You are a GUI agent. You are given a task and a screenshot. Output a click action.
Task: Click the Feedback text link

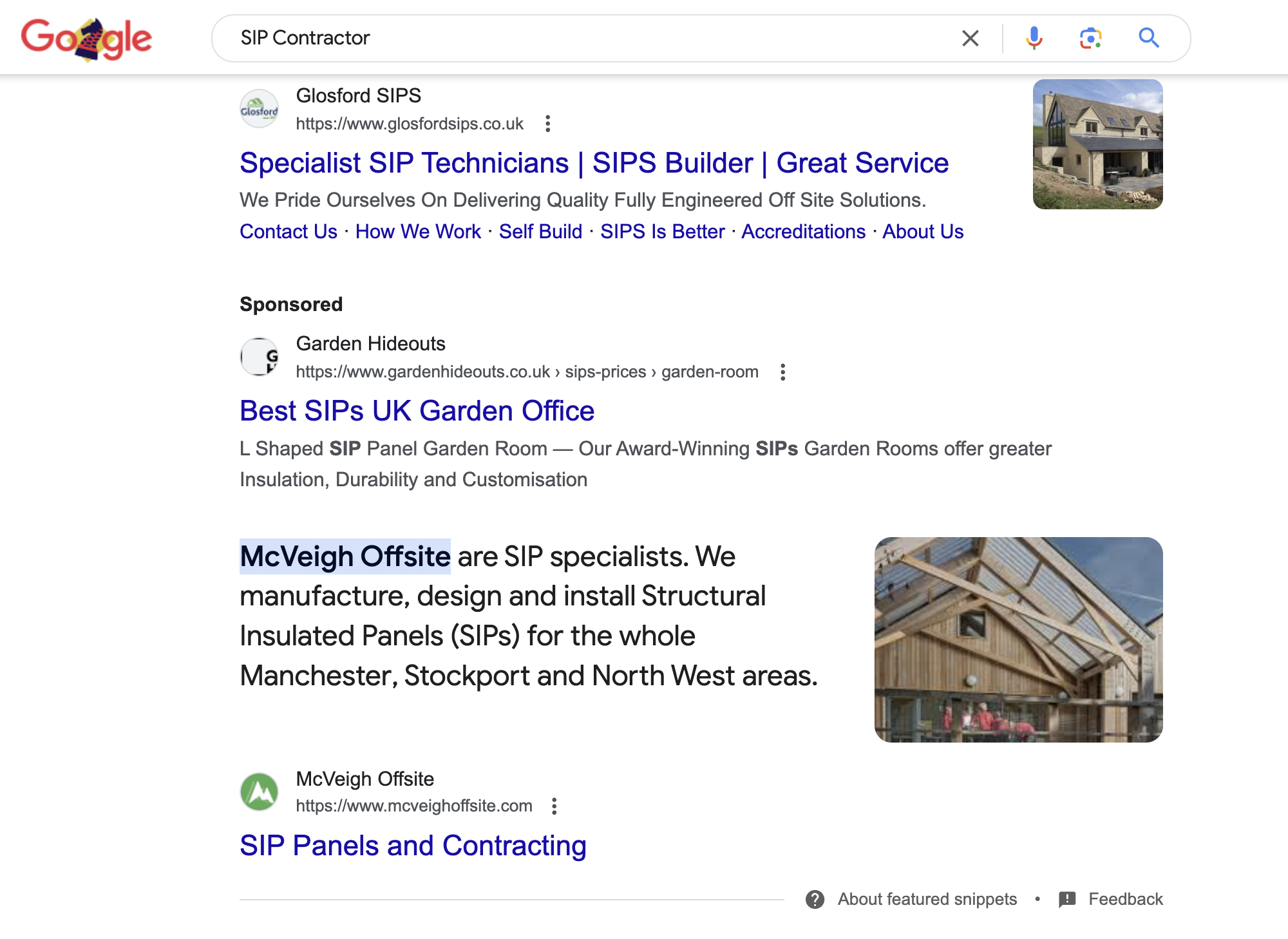point(1125,900)
